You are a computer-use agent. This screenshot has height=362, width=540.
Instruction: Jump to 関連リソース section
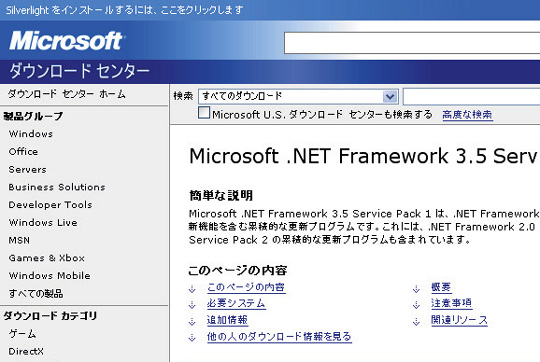(459, 320)
